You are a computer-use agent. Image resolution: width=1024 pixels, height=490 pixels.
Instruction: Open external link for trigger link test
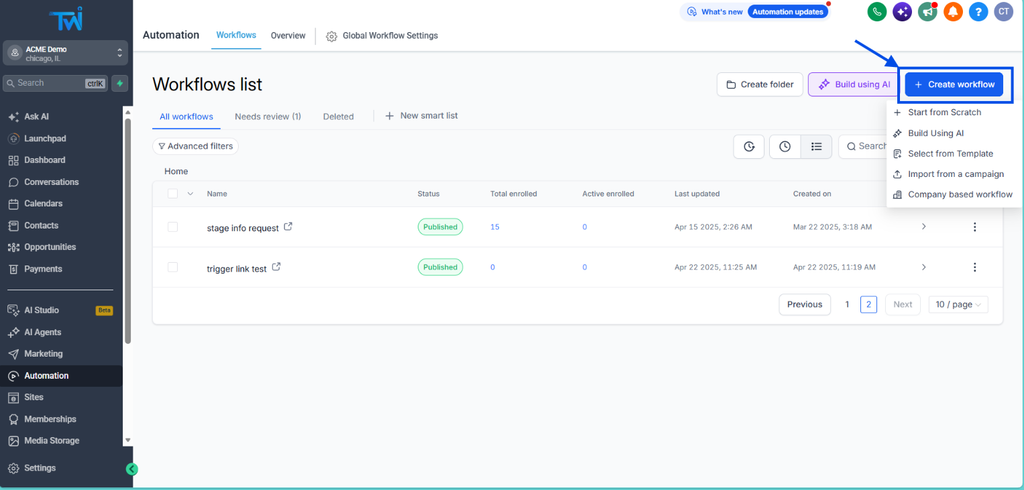[x=276, y=267]
